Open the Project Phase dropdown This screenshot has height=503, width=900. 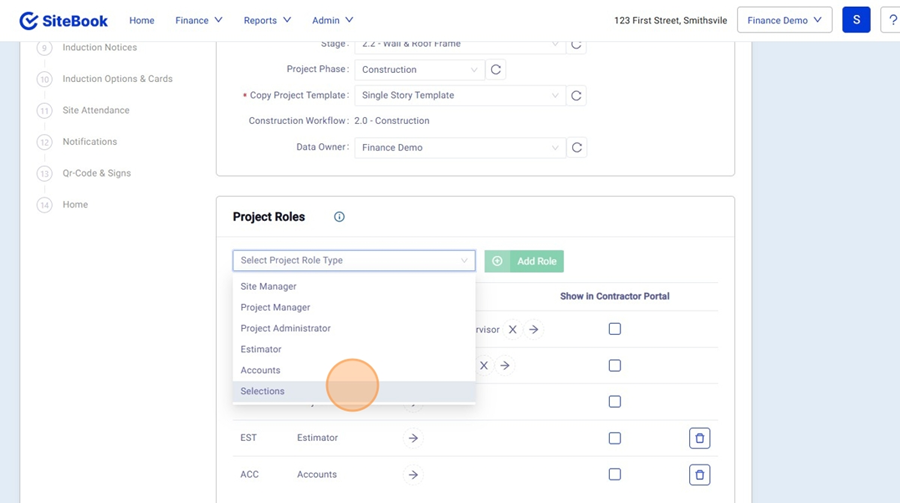click(x=419, y=70)
